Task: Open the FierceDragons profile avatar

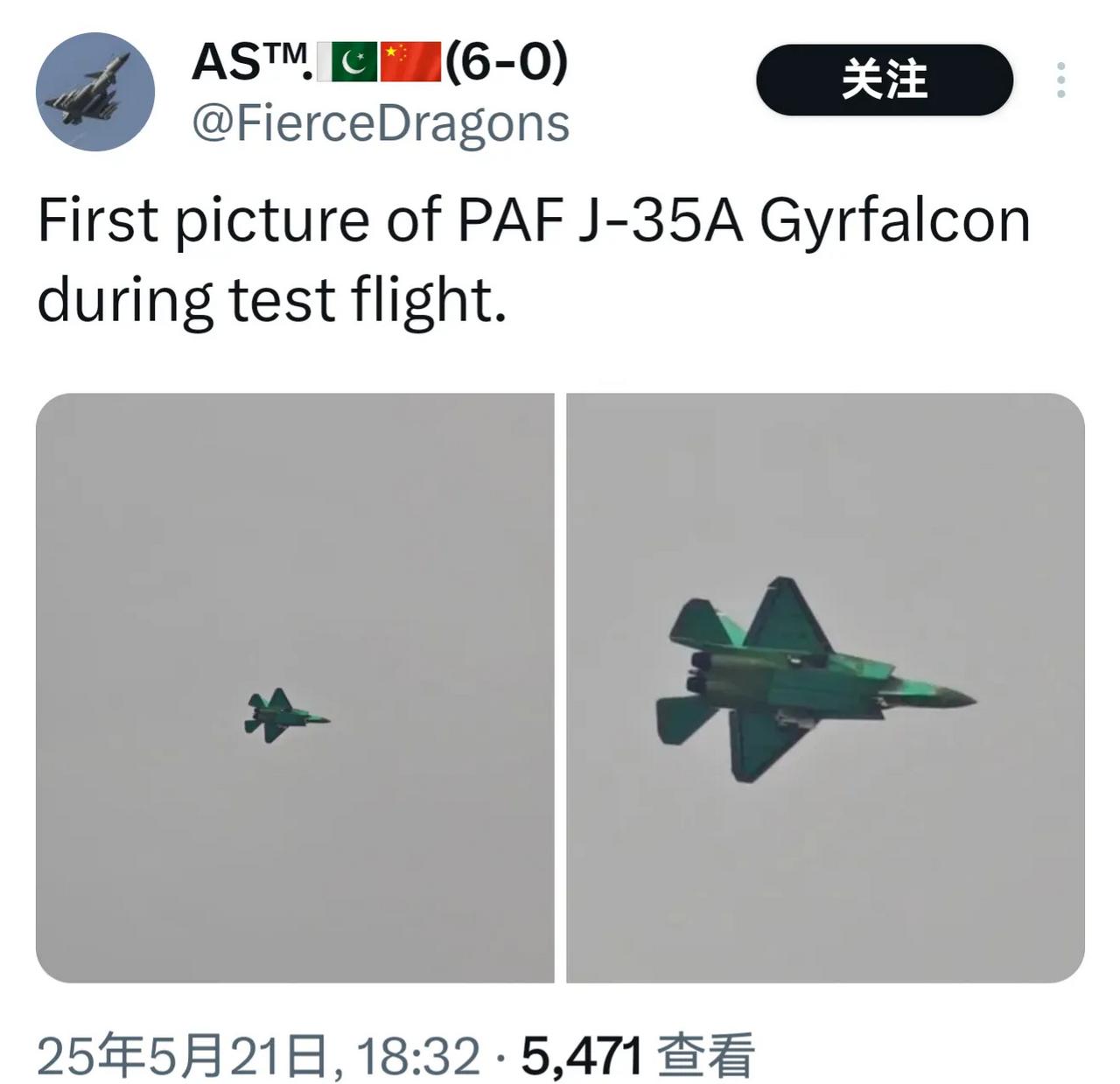Action: pyautogui.click(x=95, y=92)
